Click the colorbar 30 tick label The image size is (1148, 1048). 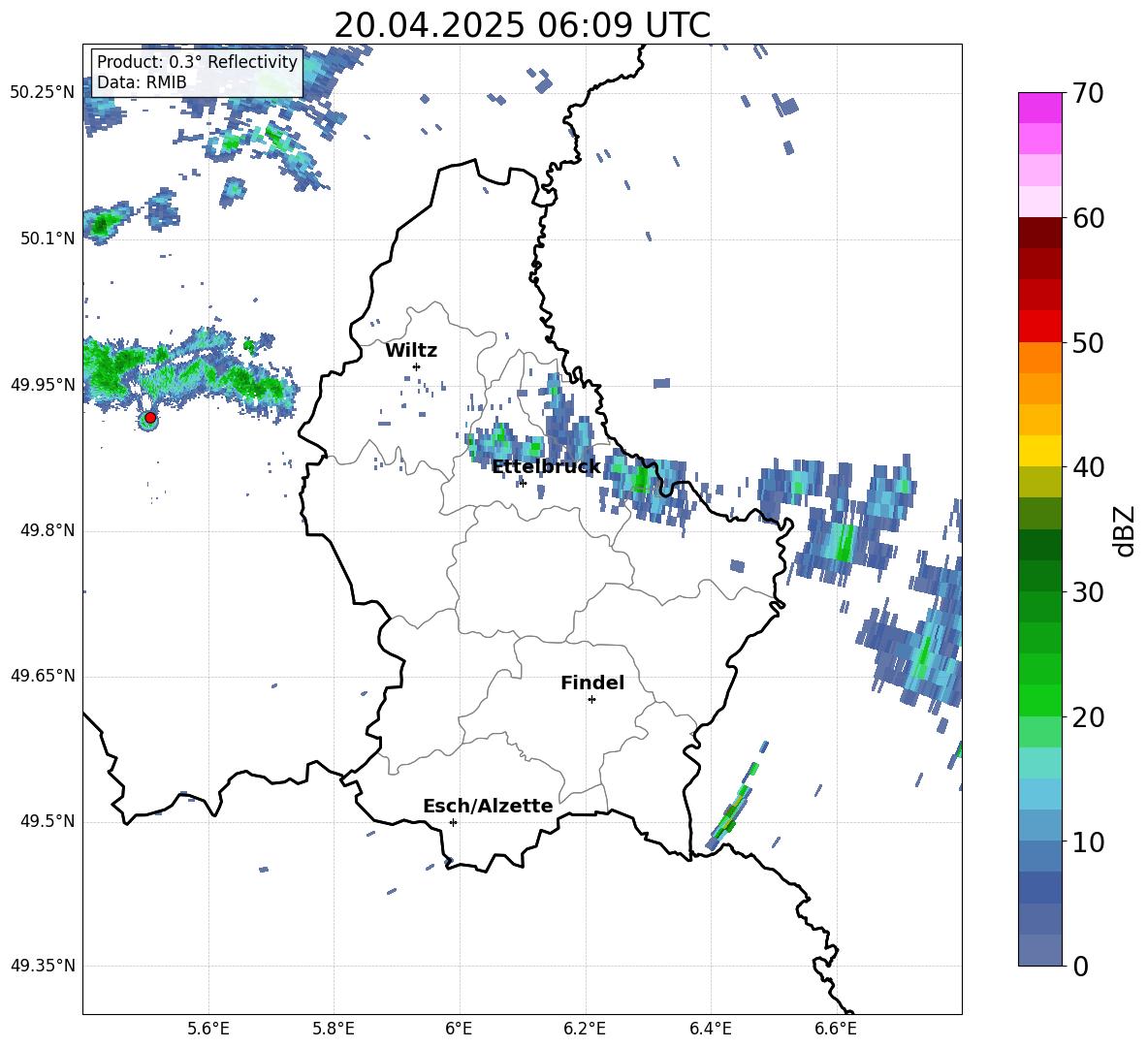(1089, 592)
